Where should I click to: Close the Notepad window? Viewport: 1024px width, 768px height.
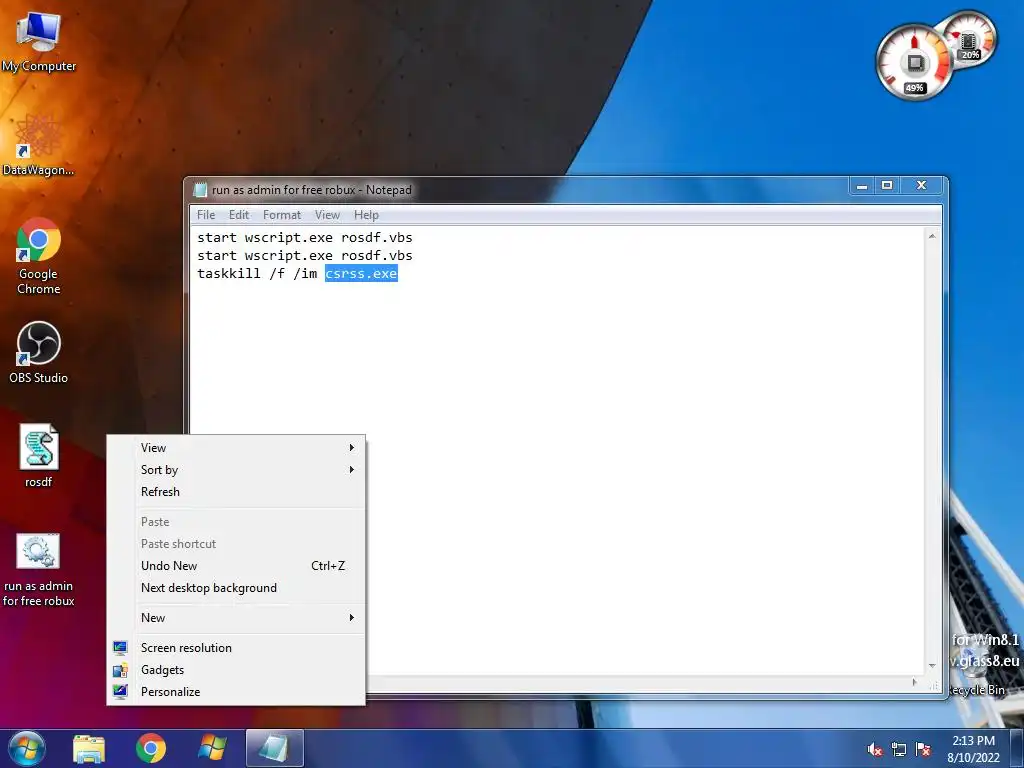click(x=921, y=186)
